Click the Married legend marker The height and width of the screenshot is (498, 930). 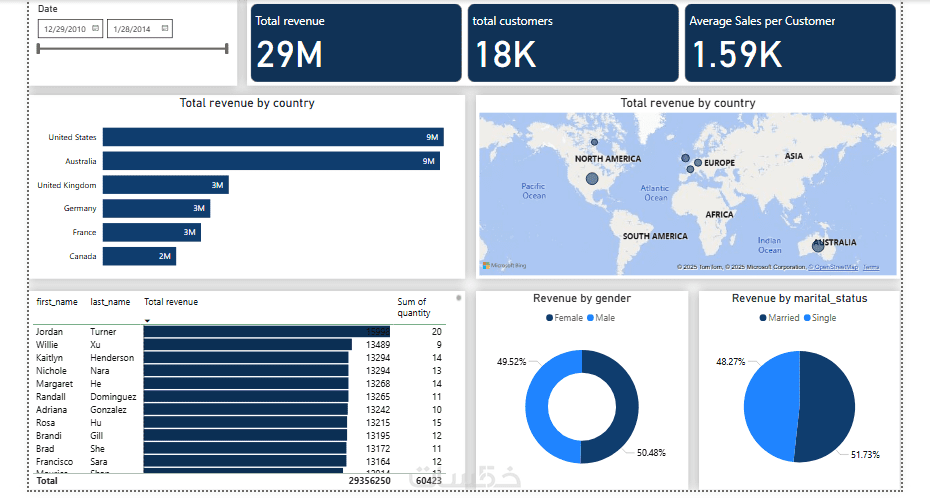point(763,318)
